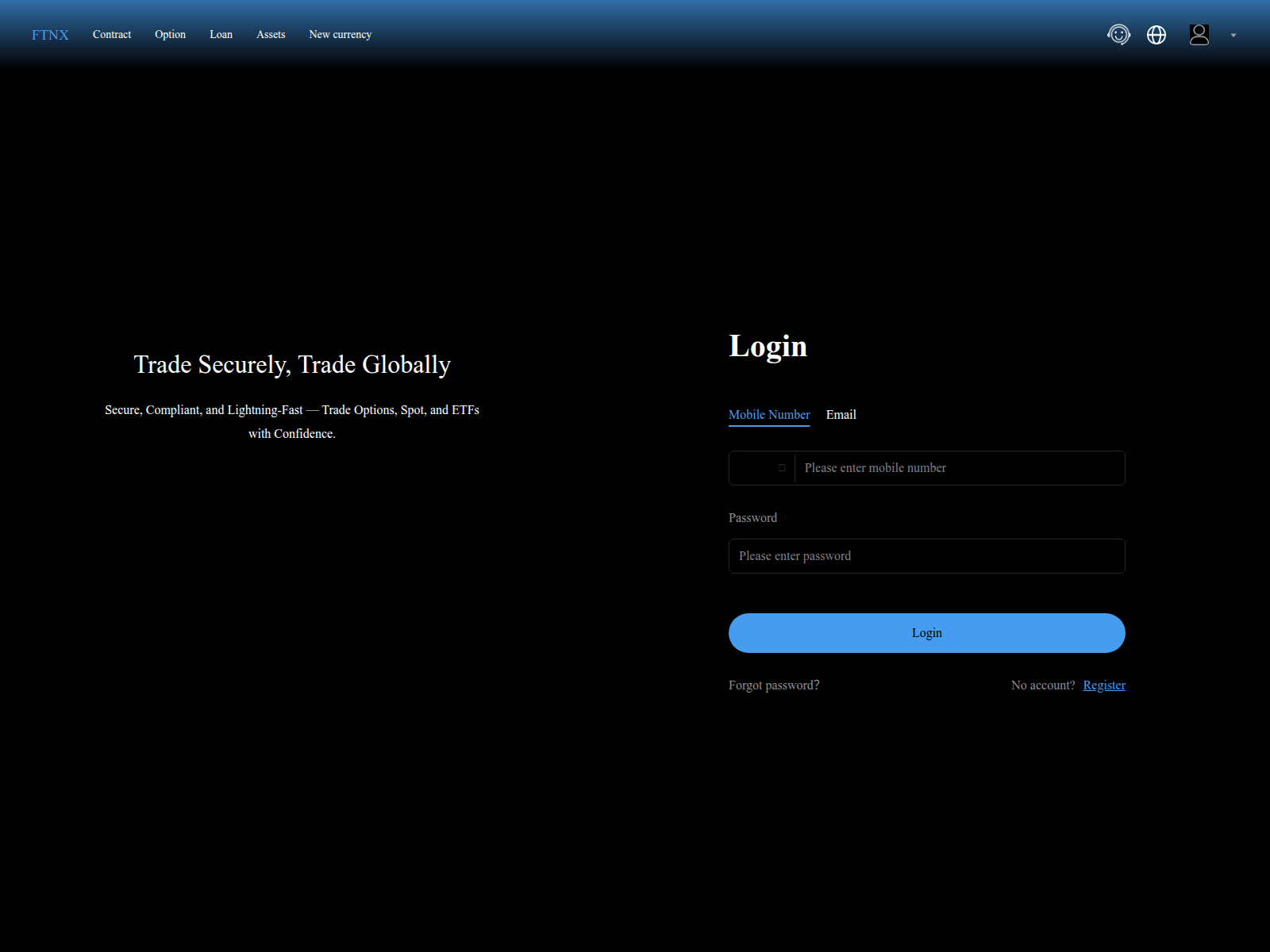Click the Login button
Screen dimensions: 1270x952
(926, 632)
